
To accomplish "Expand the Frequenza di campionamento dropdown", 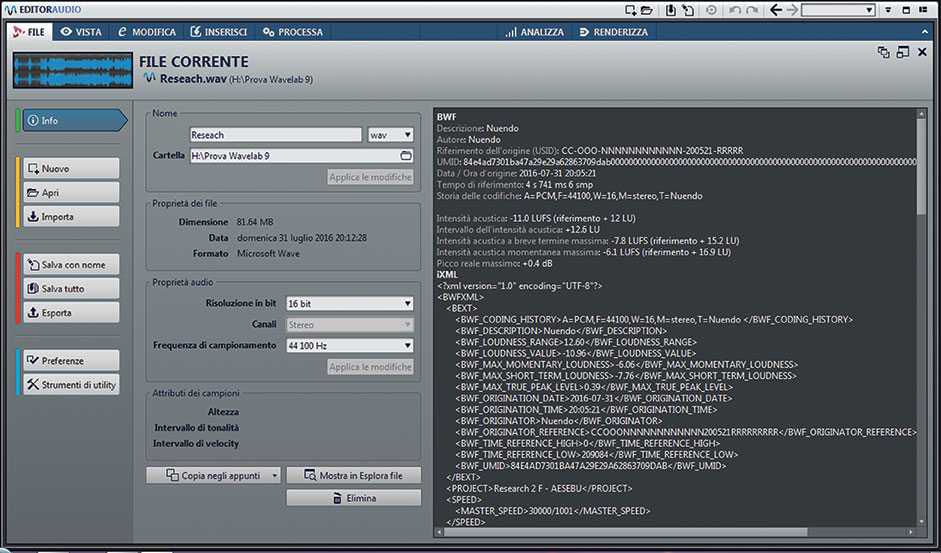I will click(348, 346).
